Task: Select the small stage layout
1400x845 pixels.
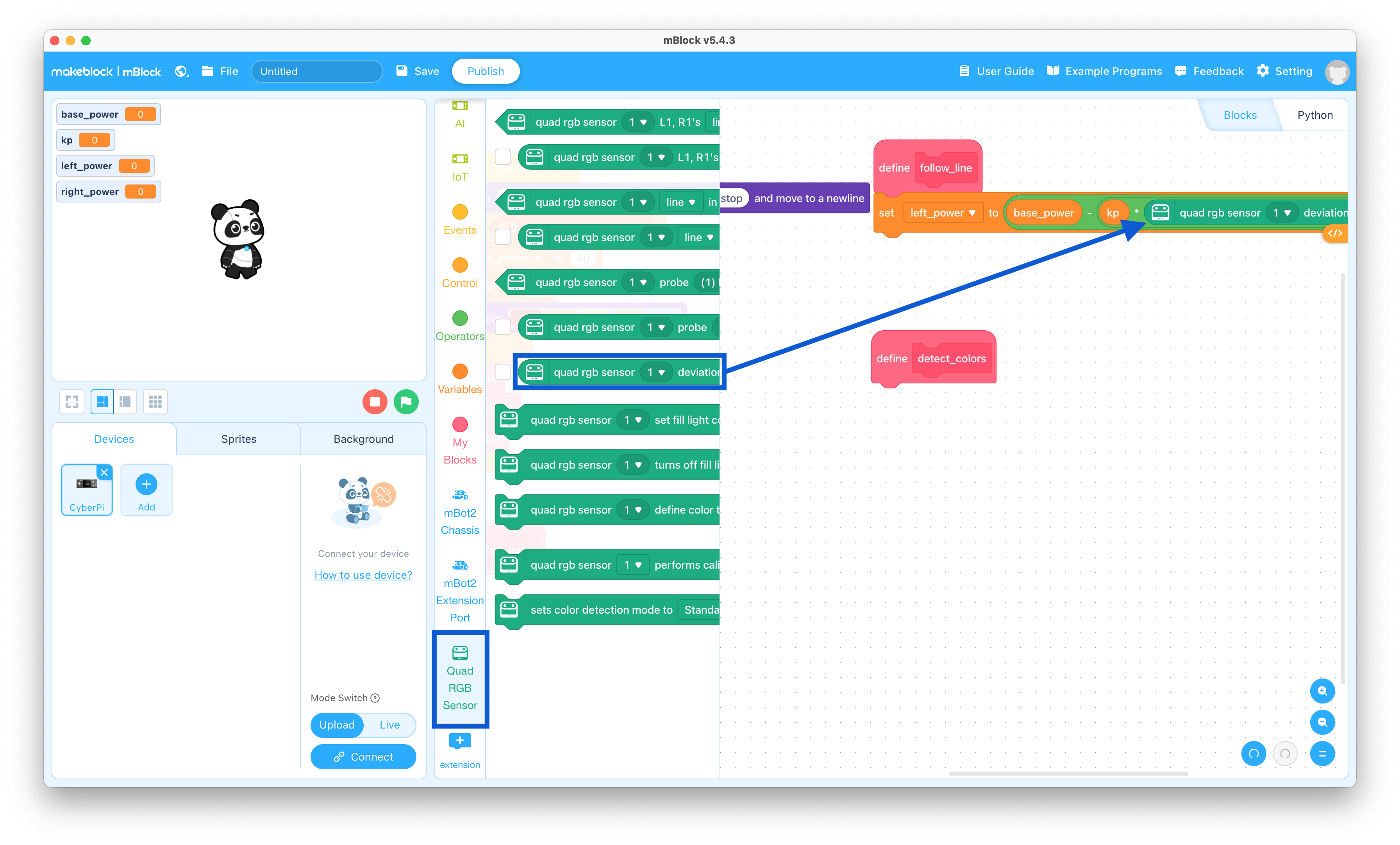Action: [x=125, y=402]
